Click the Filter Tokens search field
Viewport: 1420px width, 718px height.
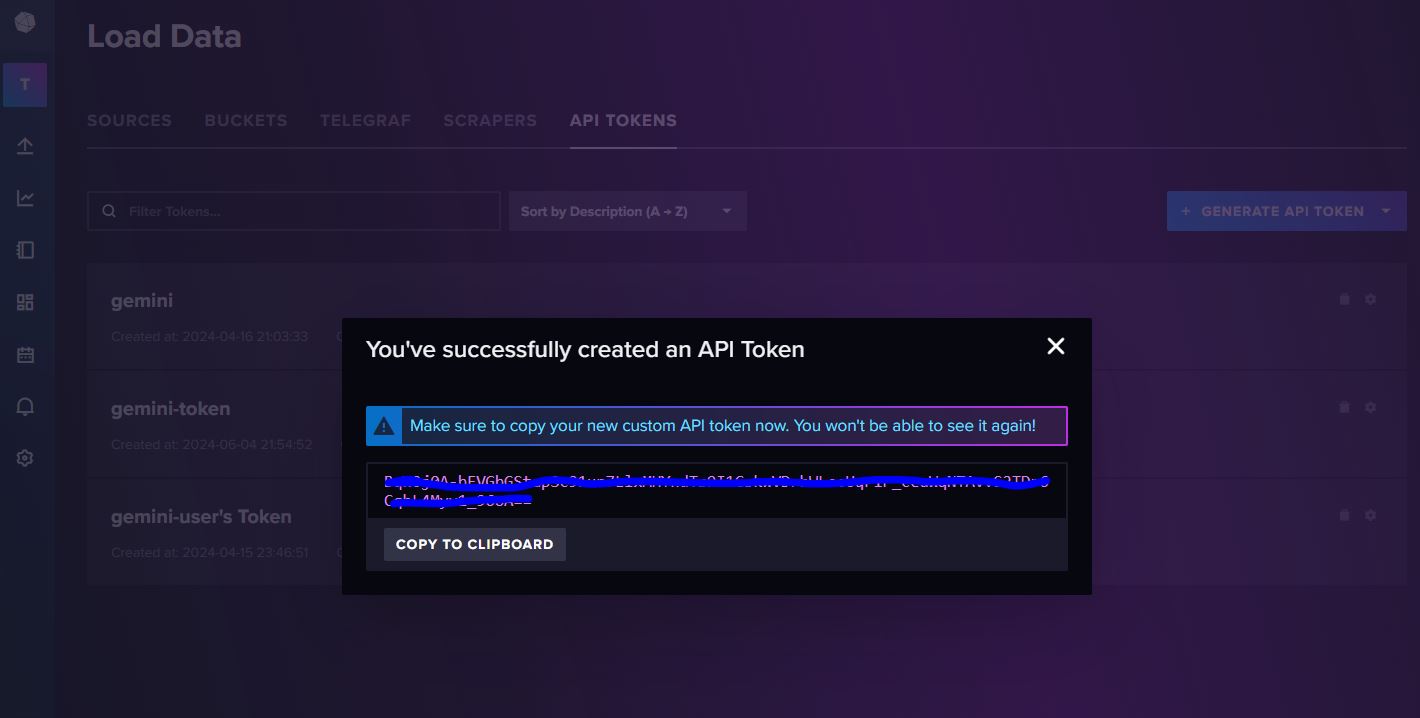[300, 211]
